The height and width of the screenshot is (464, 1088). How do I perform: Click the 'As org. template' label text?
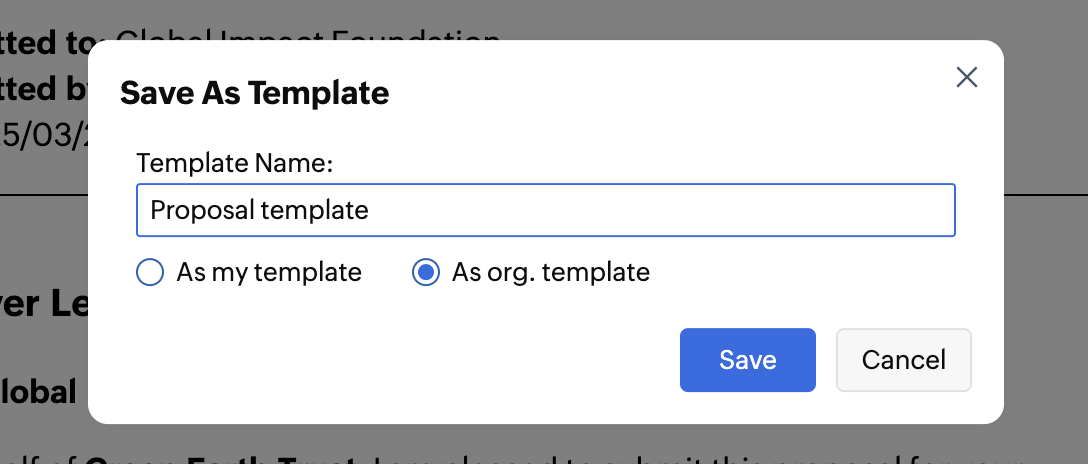550,272
